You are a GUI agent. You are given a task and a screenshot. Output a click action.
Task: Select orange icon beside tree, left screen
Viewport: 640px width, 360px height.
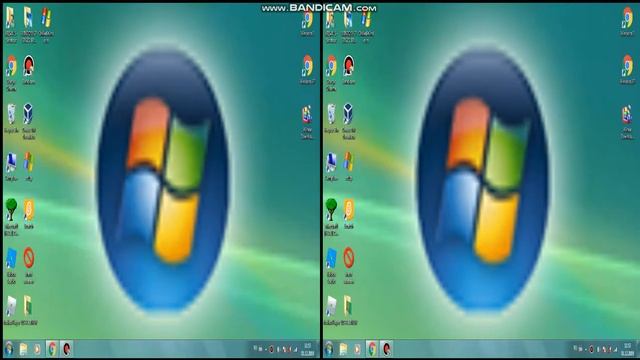click(x=29, y=210)
